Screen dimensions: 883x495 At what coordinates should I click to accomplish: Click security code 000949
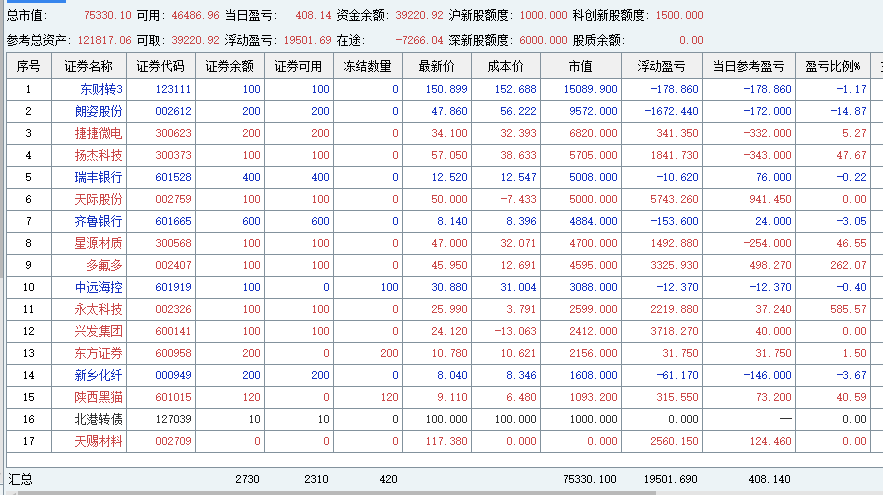(173, 375)
